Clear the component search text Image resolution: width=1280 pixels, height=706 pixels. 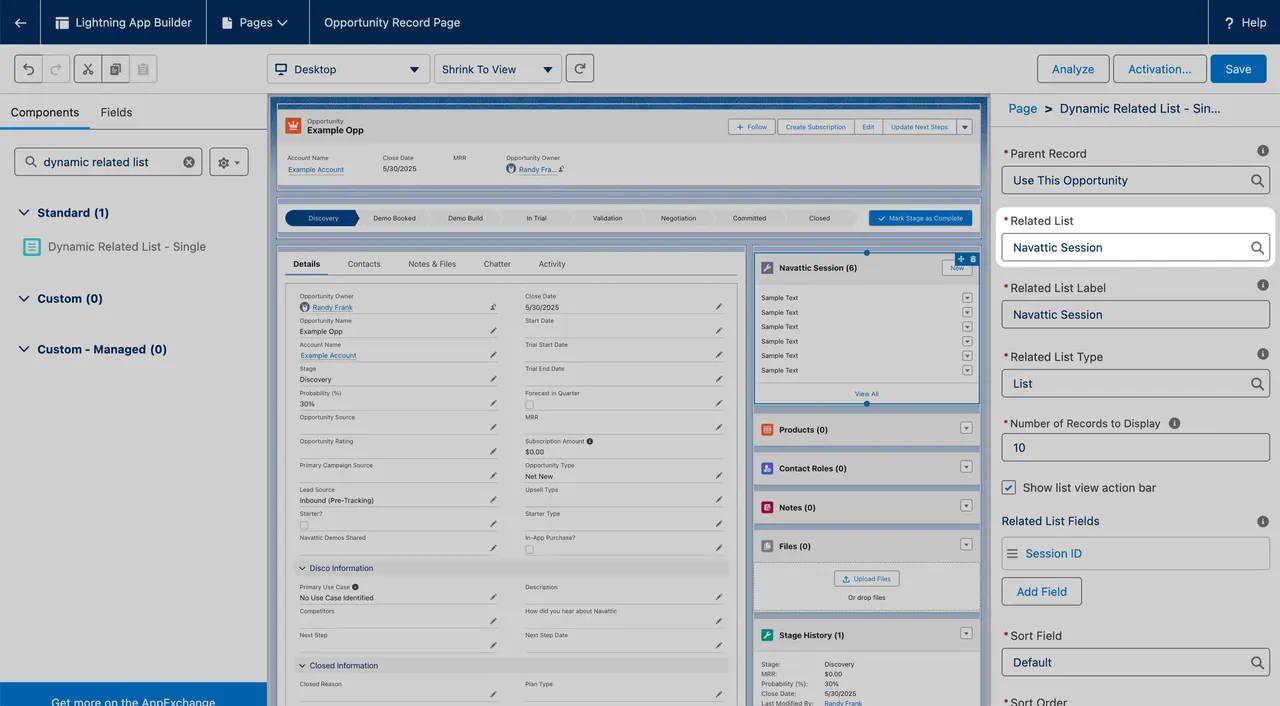pos(189,162)
